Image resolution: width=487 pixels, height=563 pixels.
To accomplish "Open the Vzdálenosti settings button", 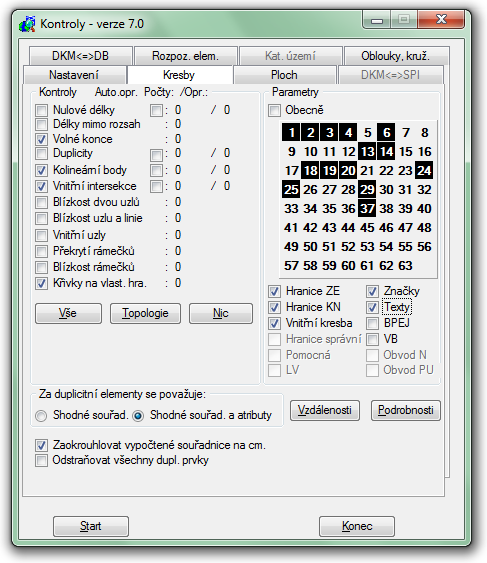I will [x=325, y=410].
